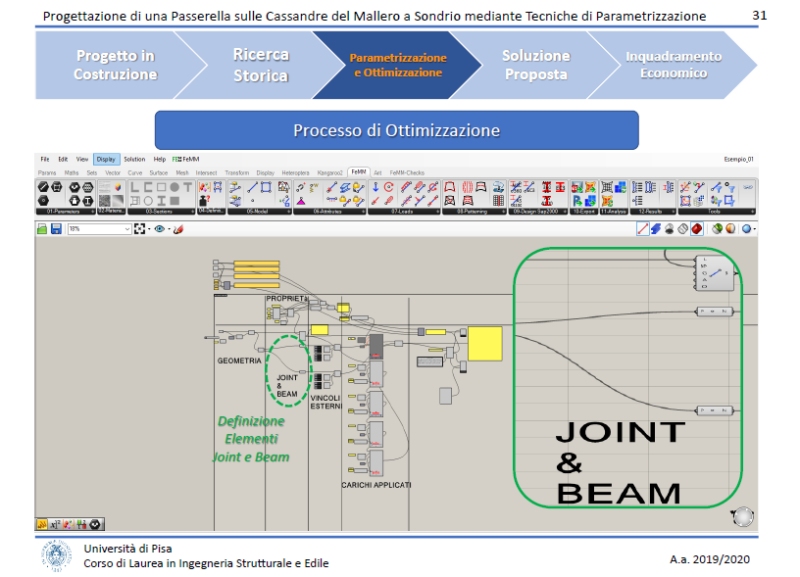This screenshot has width=800, height=577.
Task: Click the line component node in zoomed view
Action: 714,273
